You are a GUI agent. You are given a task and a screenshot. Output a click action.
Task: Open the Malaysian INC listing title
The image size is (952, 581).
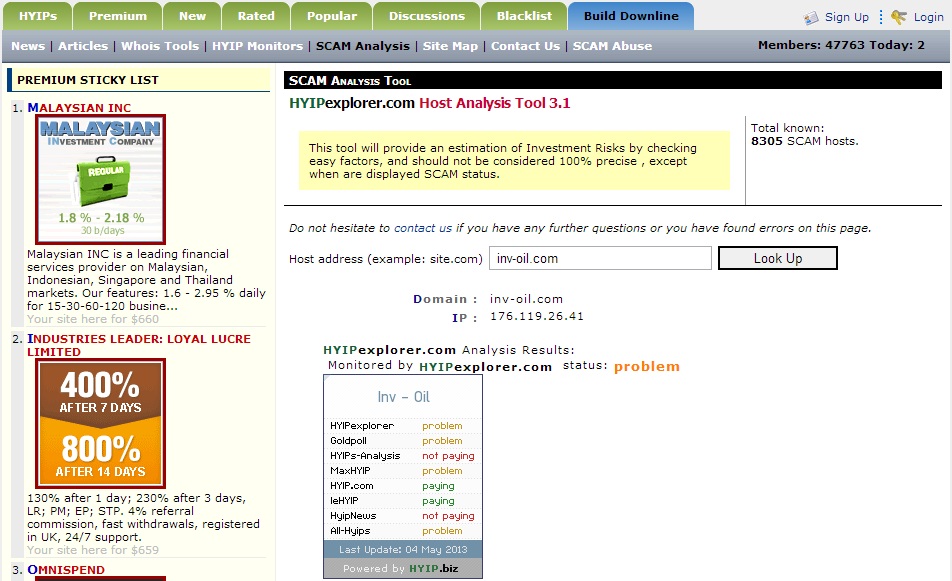coord(79,108)
